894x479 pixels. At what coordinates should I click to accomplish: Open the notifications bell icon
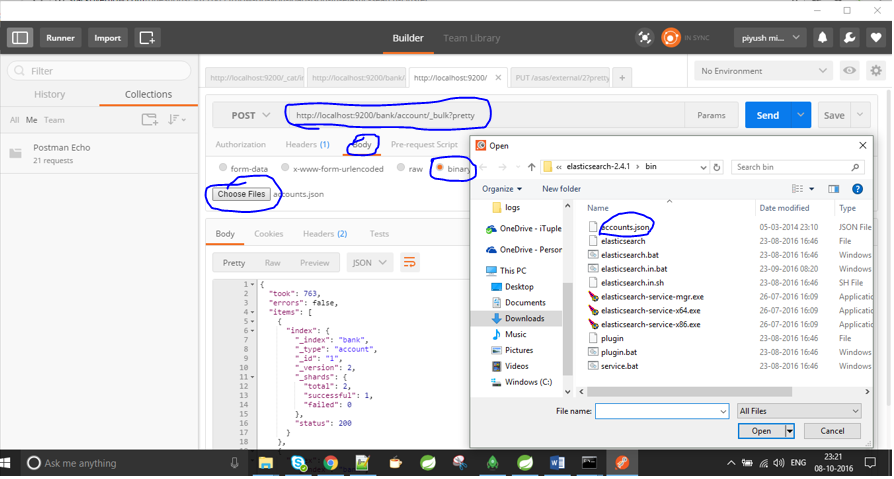coord(822,38)
